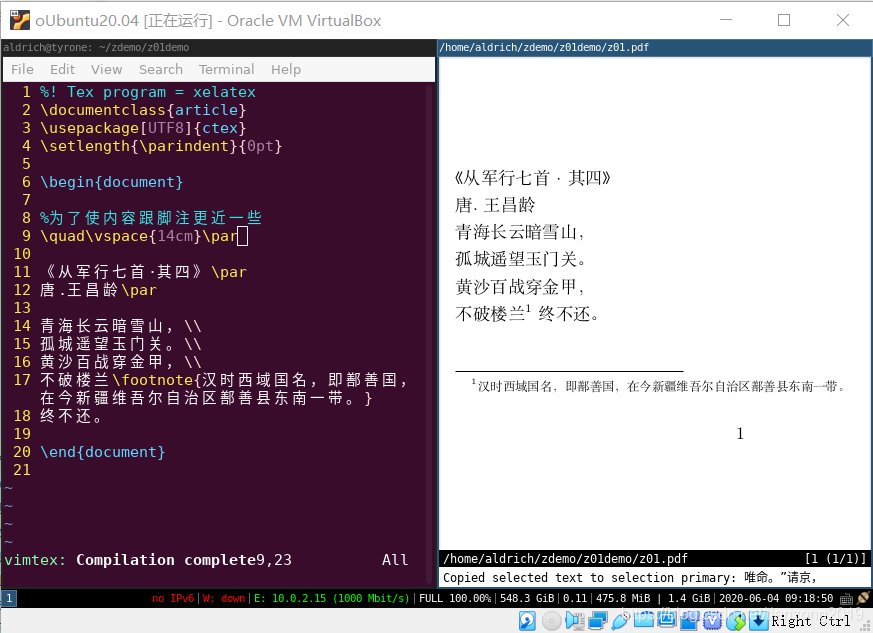Image resolution: width=873 pixels, height=633 pixels.
Task: Click the PDF poem title '《从军行七首·其四》'
Action: coord(532,178)
